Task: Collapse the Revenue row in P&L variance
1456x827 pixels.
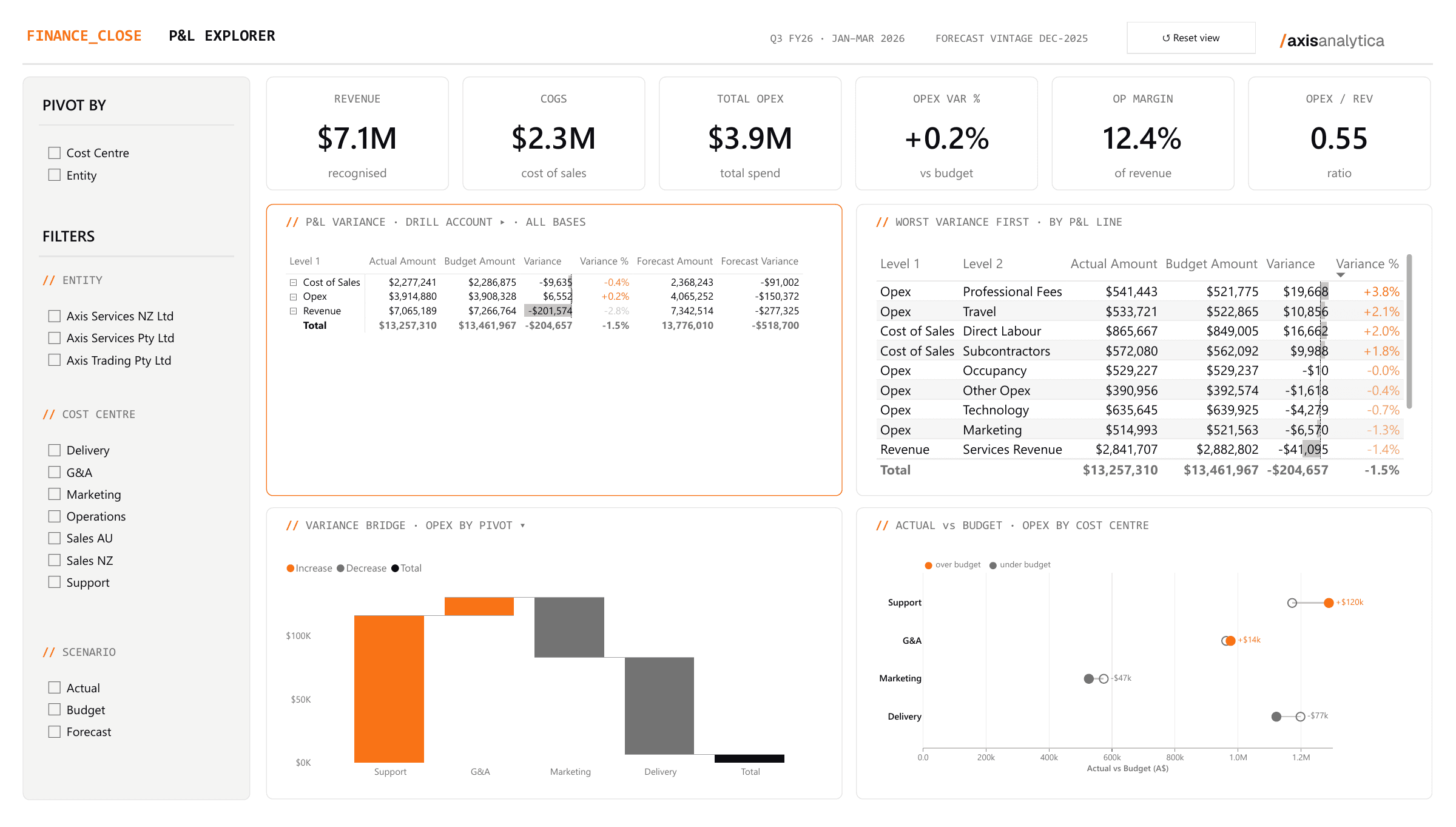Action: point(293,311)
